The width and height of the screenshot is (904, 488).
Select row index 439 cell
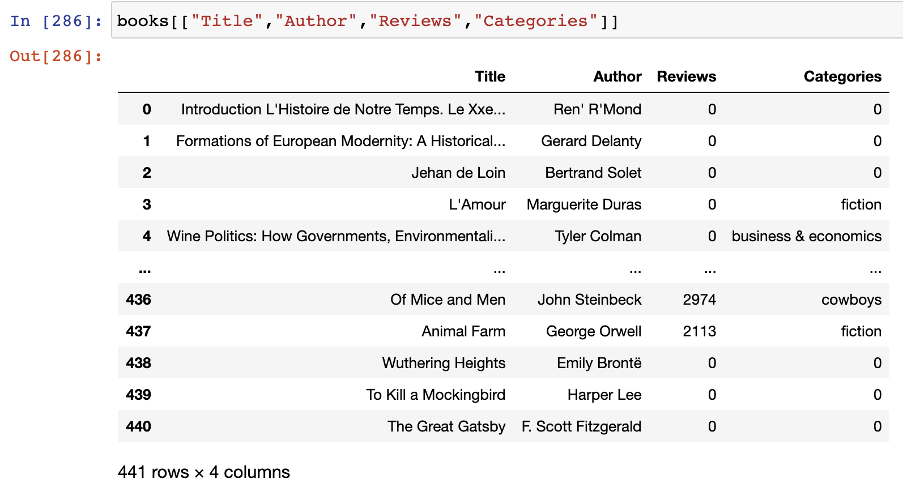(138, 395)
